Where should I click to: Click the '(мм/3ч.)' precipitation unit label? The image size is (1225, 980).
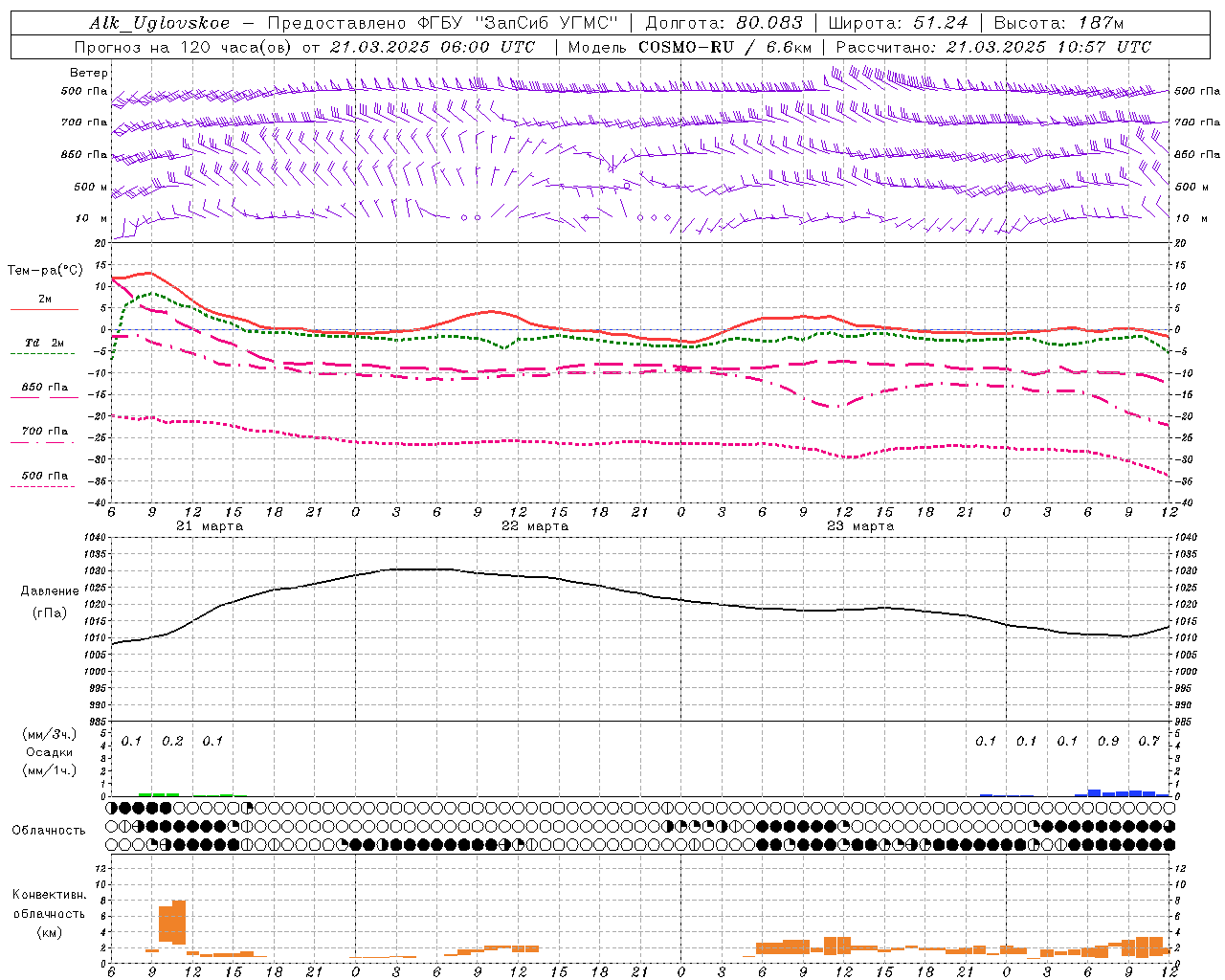[x=50, y=734]
